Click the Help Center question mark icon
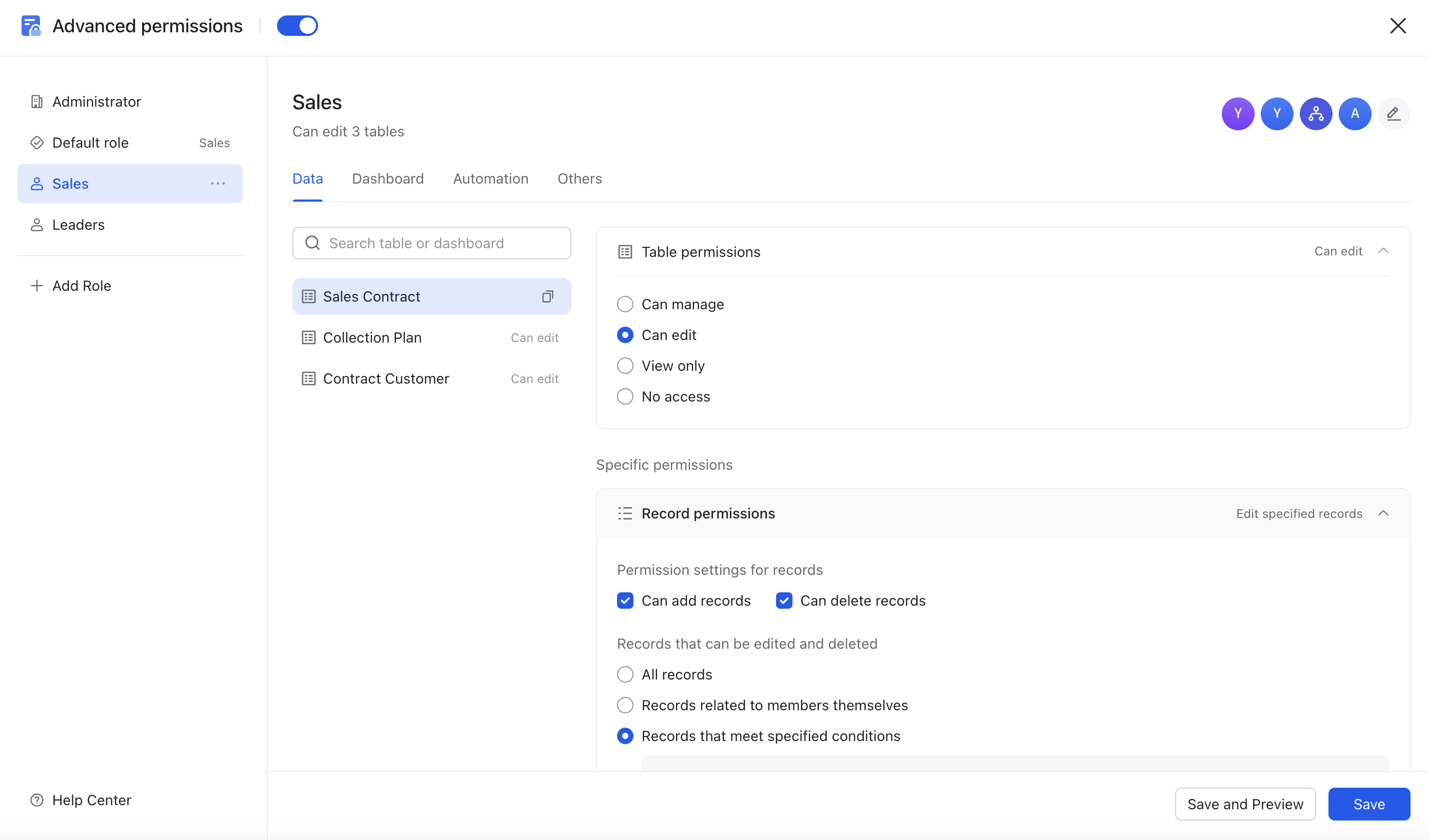The image size is (1429, 840). click(x=37, y=800)
